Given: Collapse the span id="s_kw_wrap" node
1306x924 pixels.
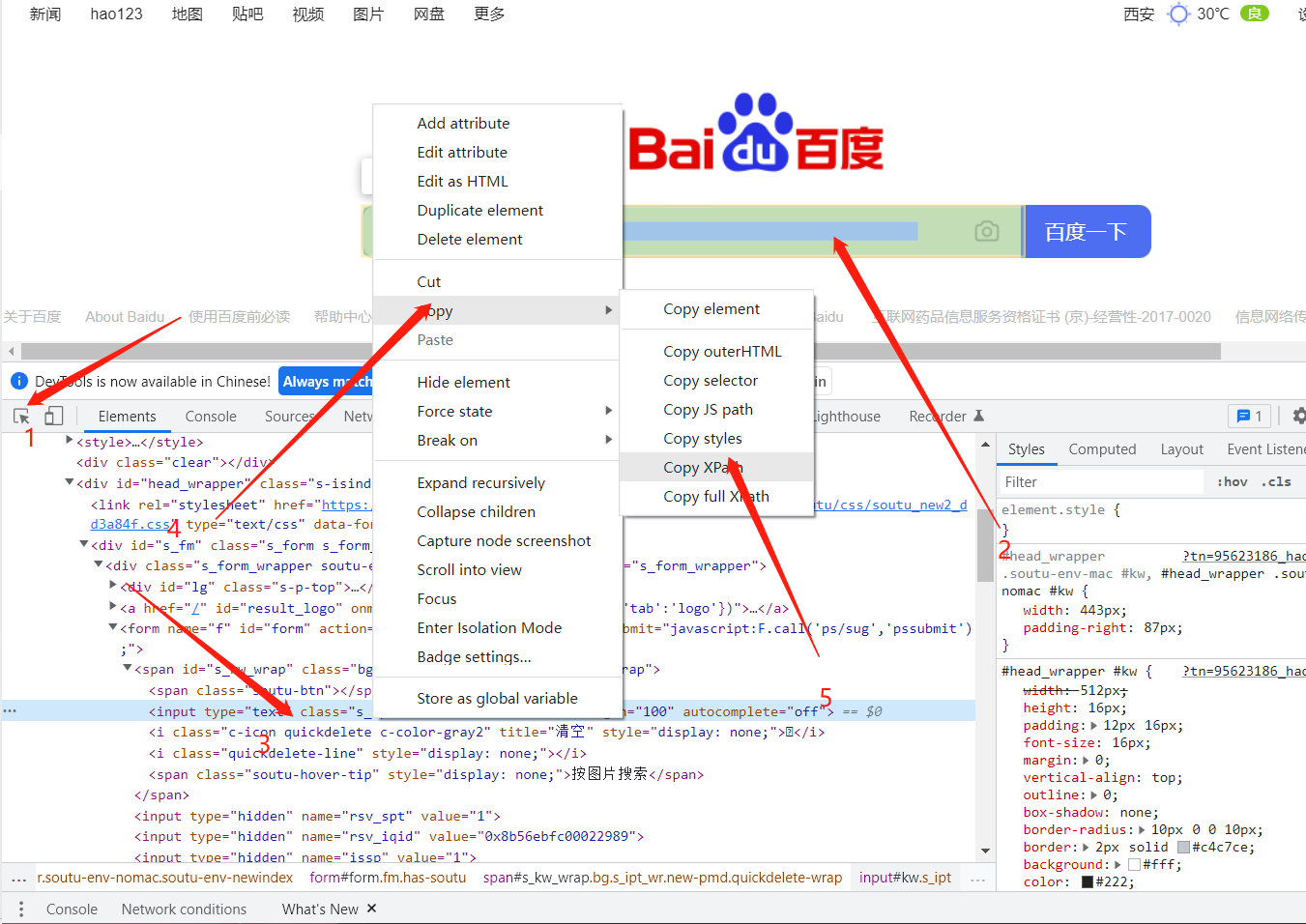Looking at the screenshot, I should point(127,668).
